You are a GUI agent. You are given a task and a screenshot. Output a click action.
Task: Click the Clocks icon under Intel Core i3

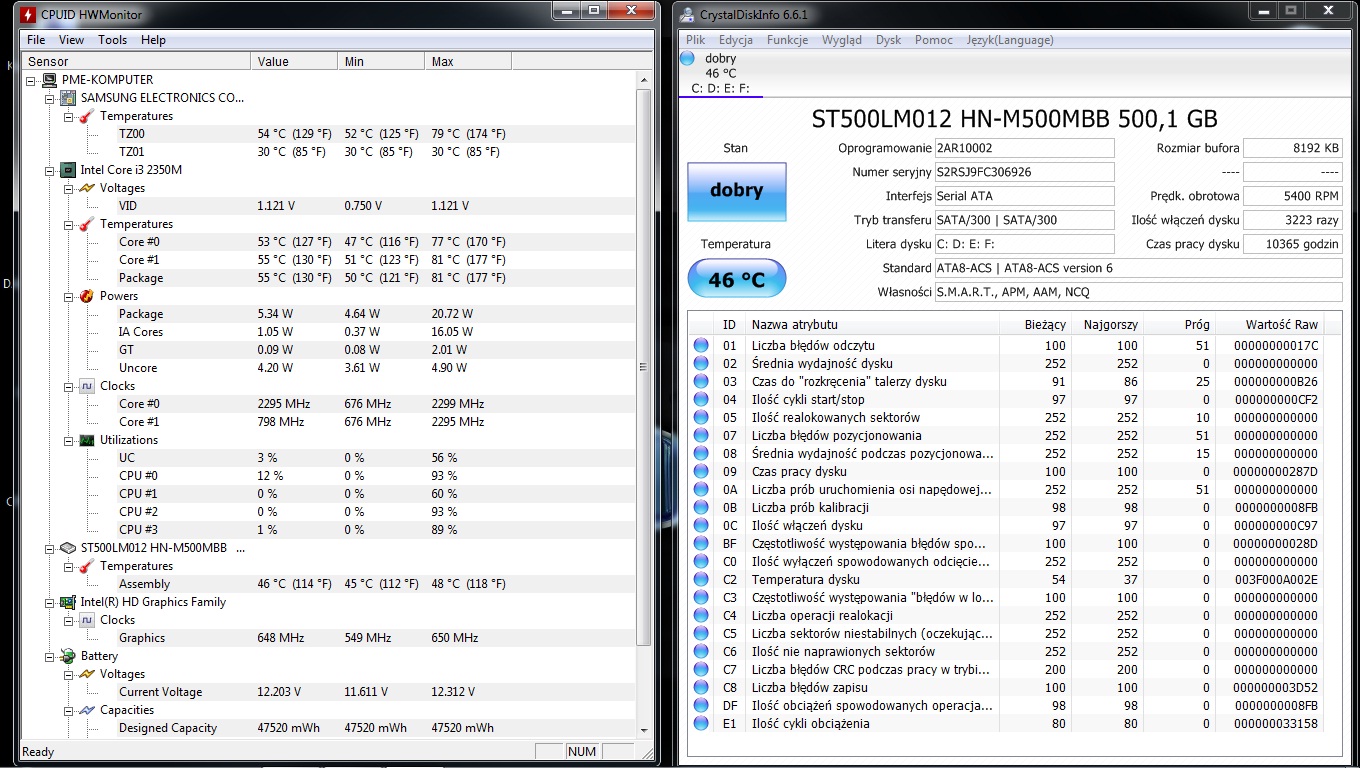[x=87, y=386]
